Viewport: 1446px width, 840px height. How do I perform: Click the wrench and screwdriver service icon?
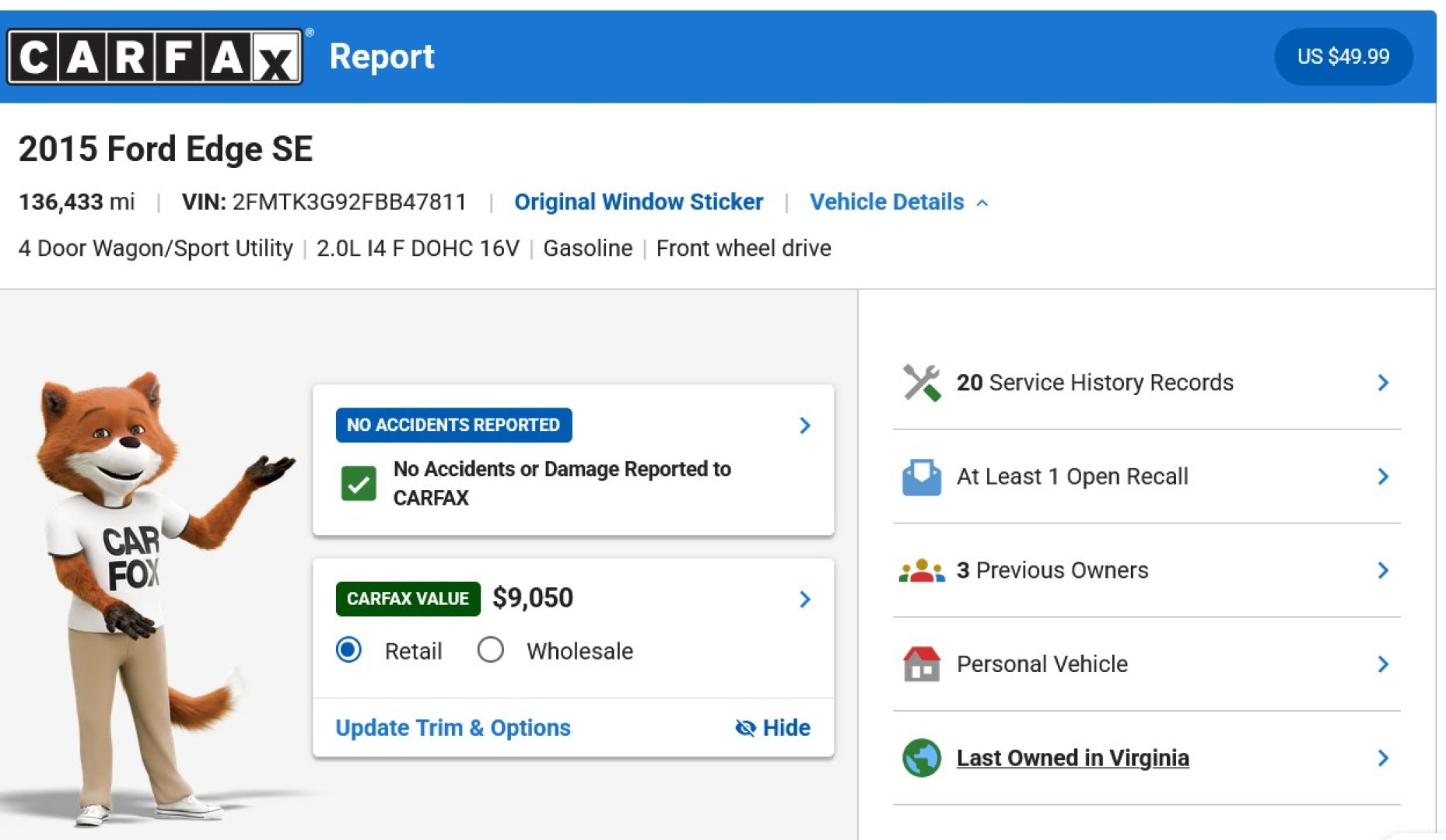coord(922,383)
